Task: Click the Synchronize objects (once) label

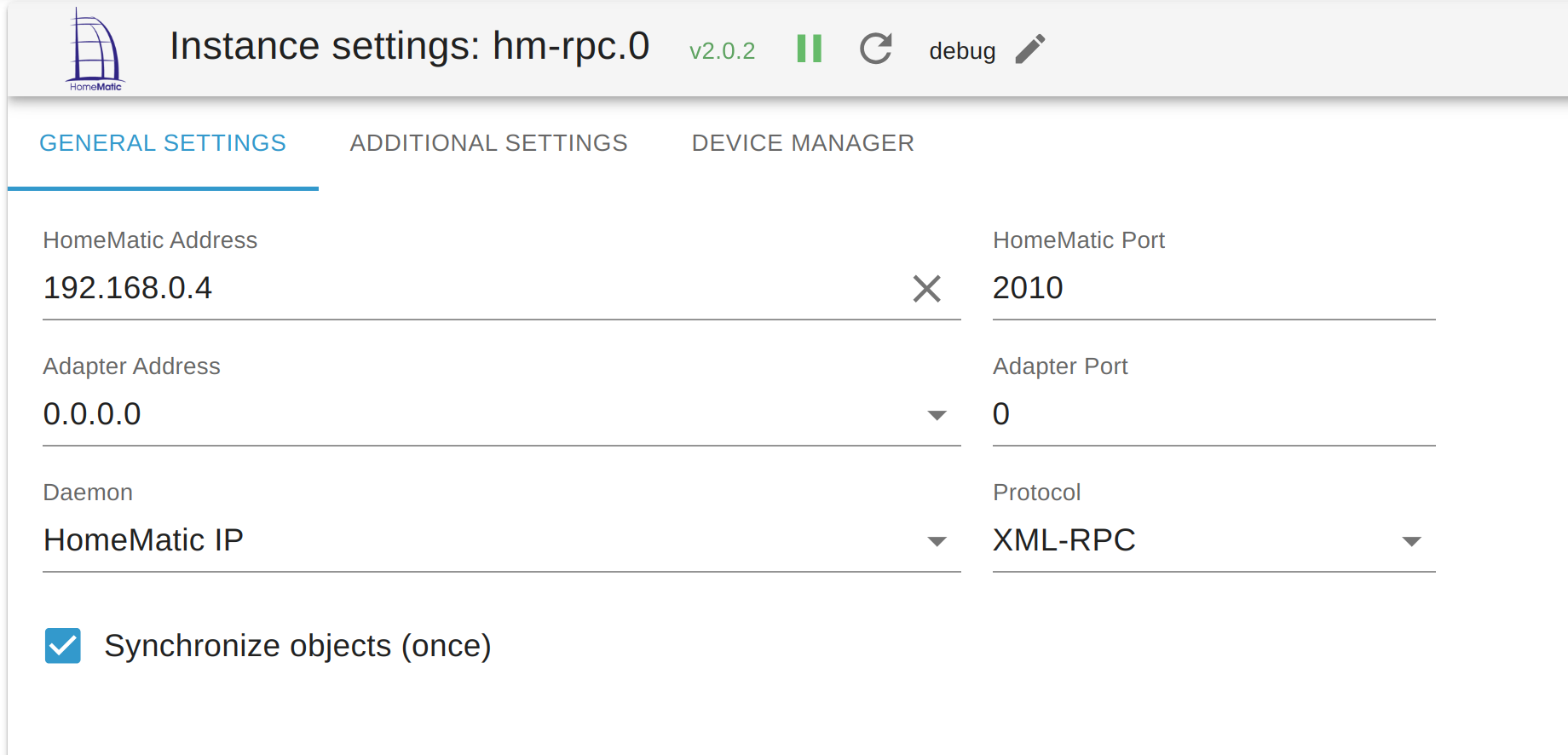Action: pos(297,646)
